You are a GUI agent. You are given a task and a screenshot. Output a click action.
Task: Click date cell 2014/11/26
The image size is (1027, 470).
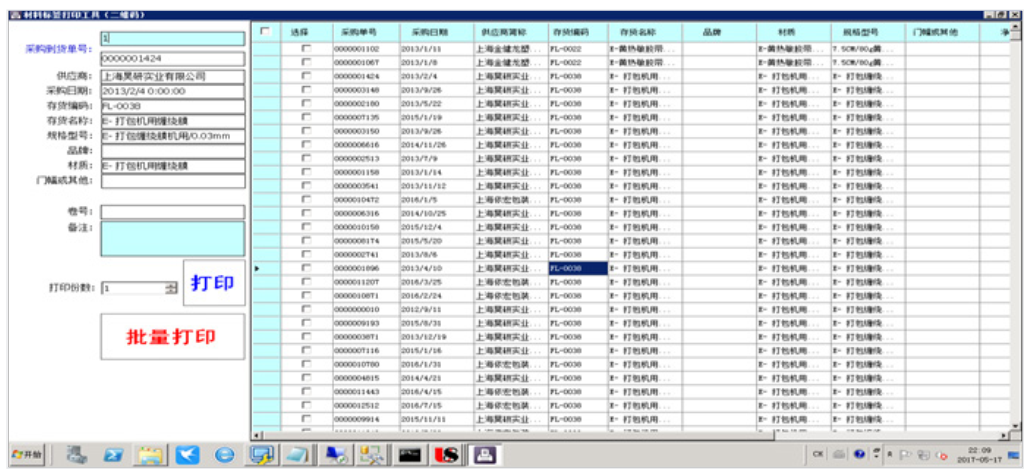click(437, 145)
